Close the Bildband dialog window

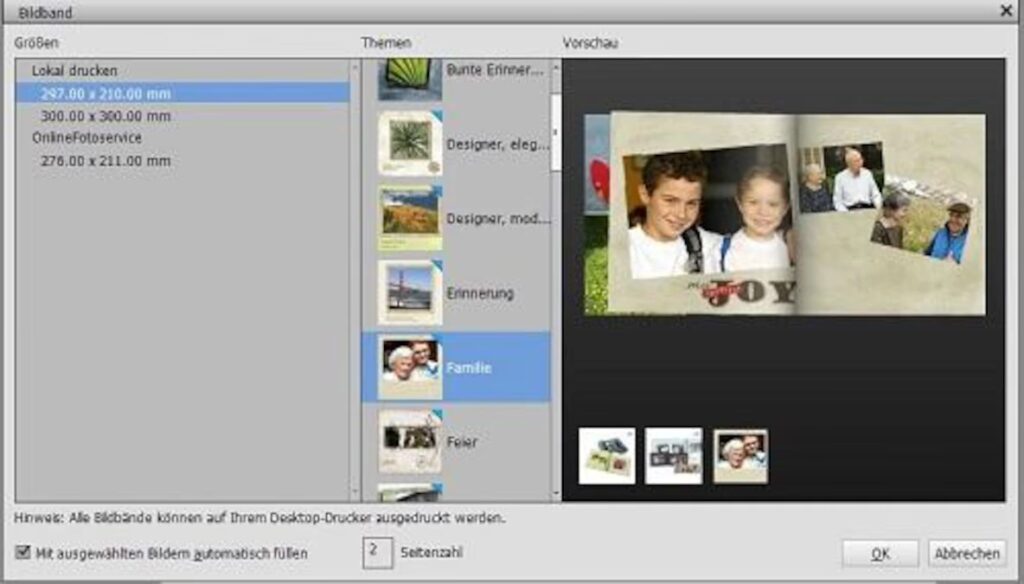pyautogui.click(x=1006, y=10)
